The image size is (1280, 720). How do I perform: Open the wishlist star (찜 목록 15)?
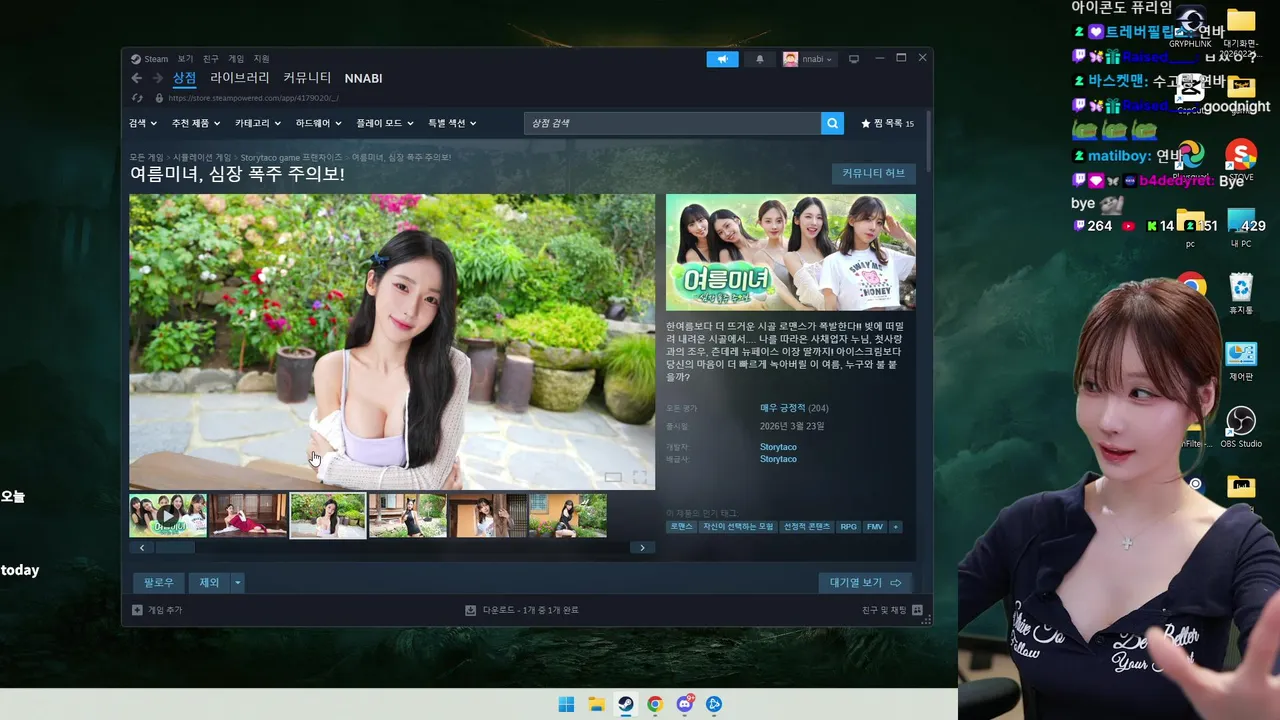[887, 123]
